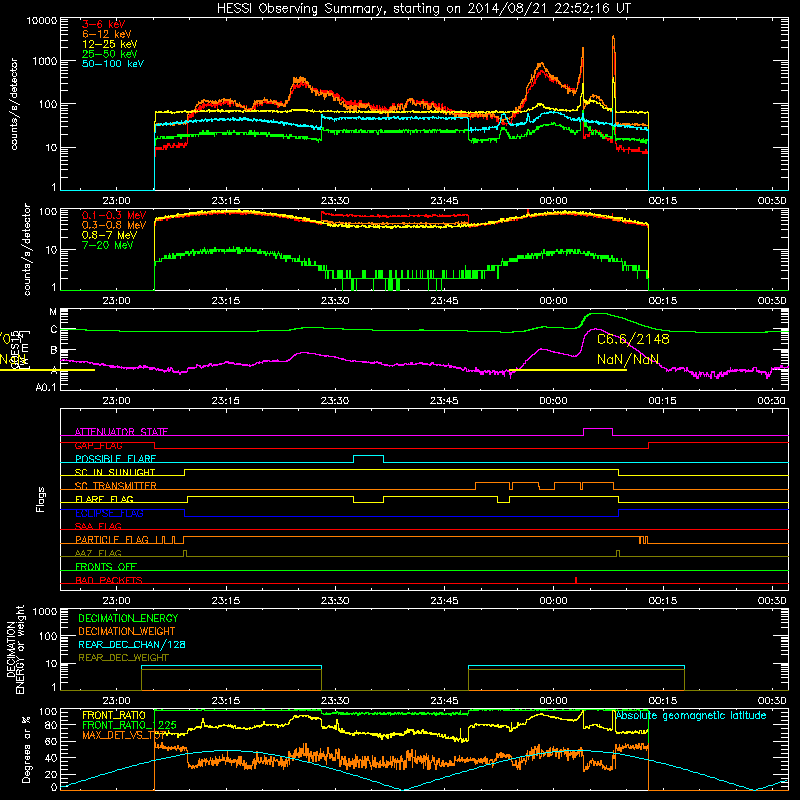Click the 0.3-0.8 MeV legend entry

coord(114,225)
